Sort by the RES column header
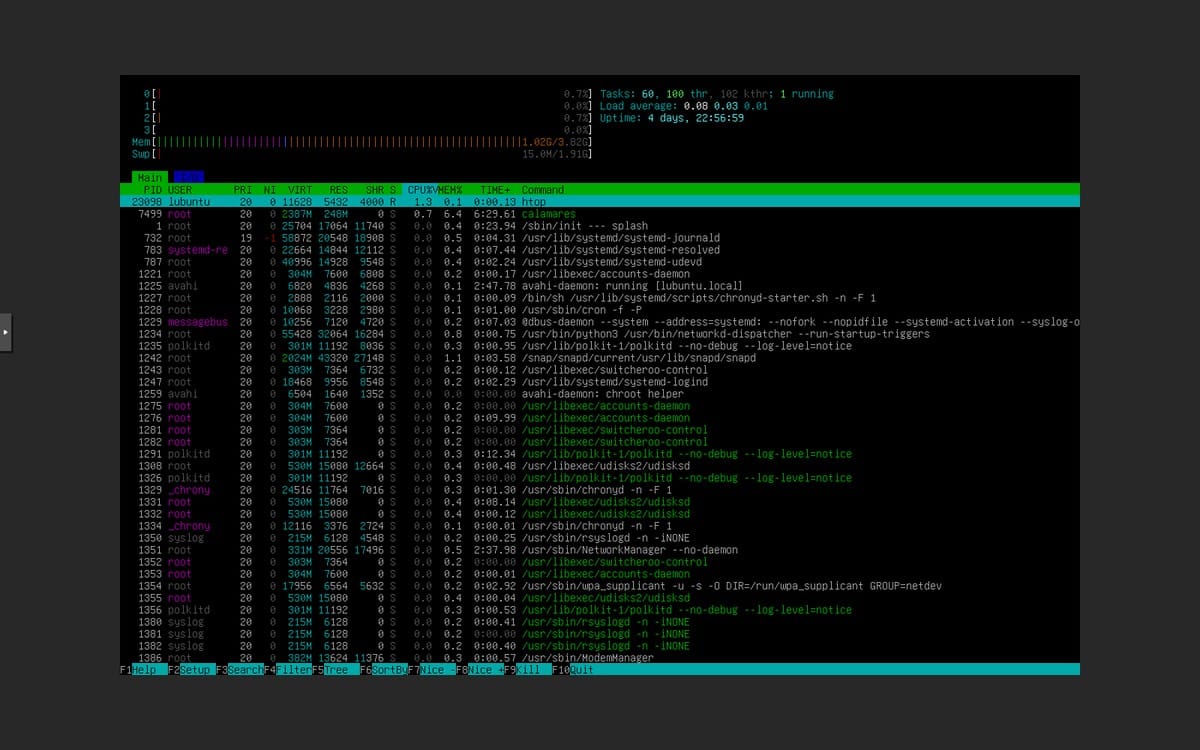Screen dimensions: 1200x750 pos(339,189)
